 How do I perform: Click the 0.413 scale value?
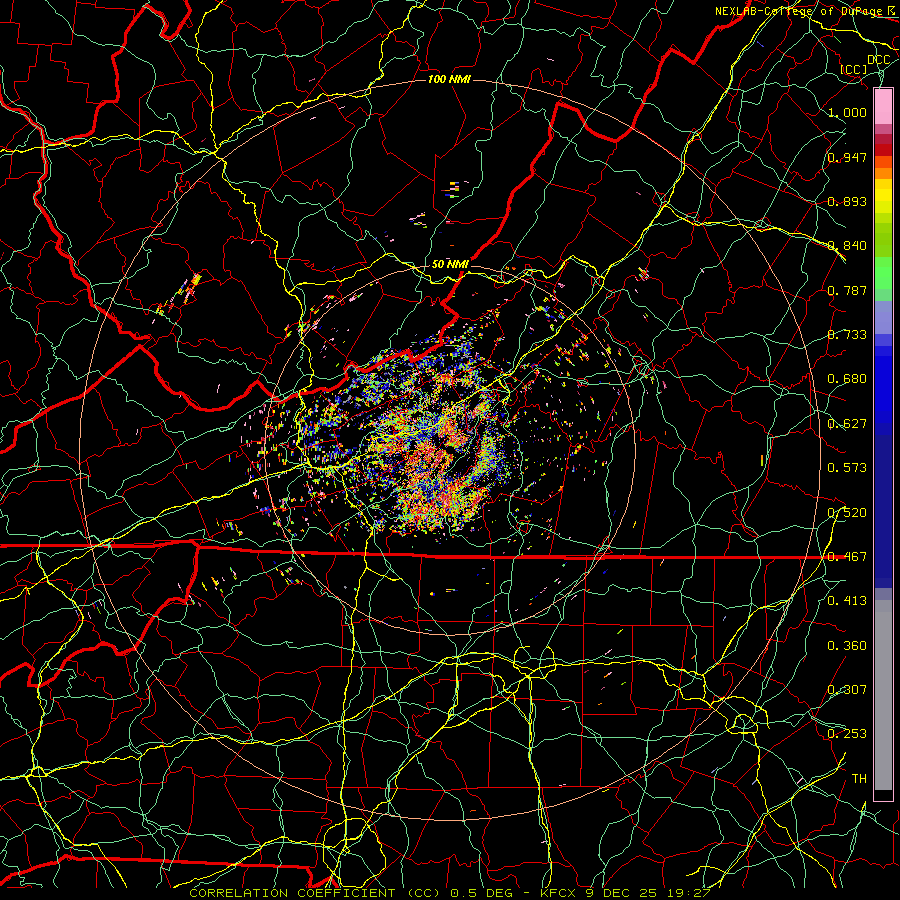847,601
